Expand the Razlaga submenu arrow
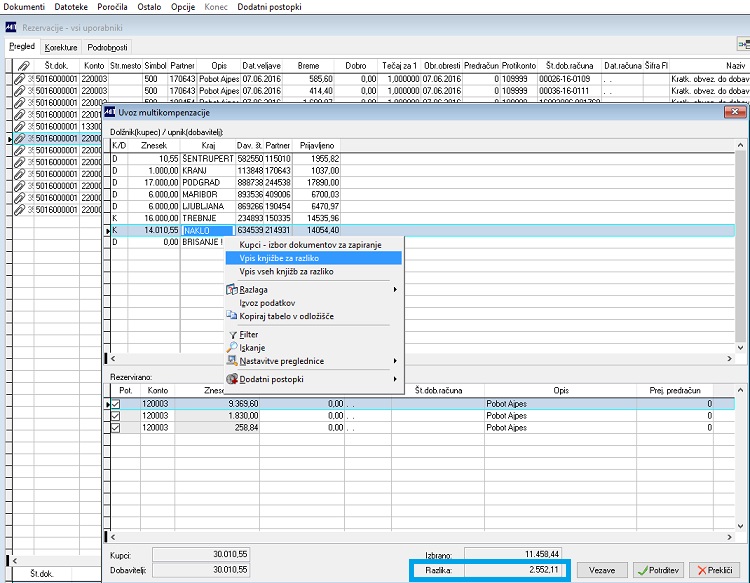750x583 pixels. coord(395,289)
